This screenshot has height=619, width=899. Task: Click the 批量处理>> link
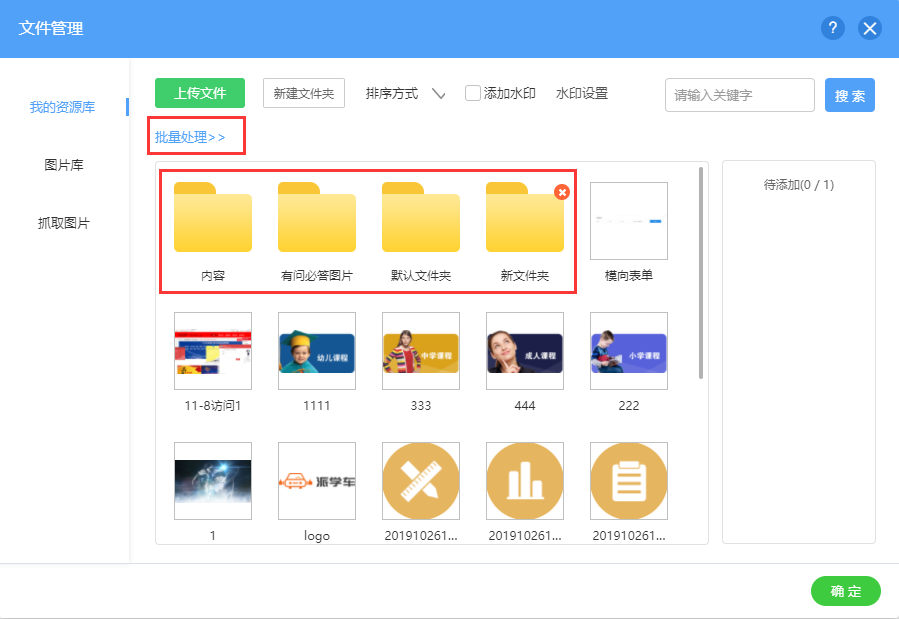[x=190, y=137]
